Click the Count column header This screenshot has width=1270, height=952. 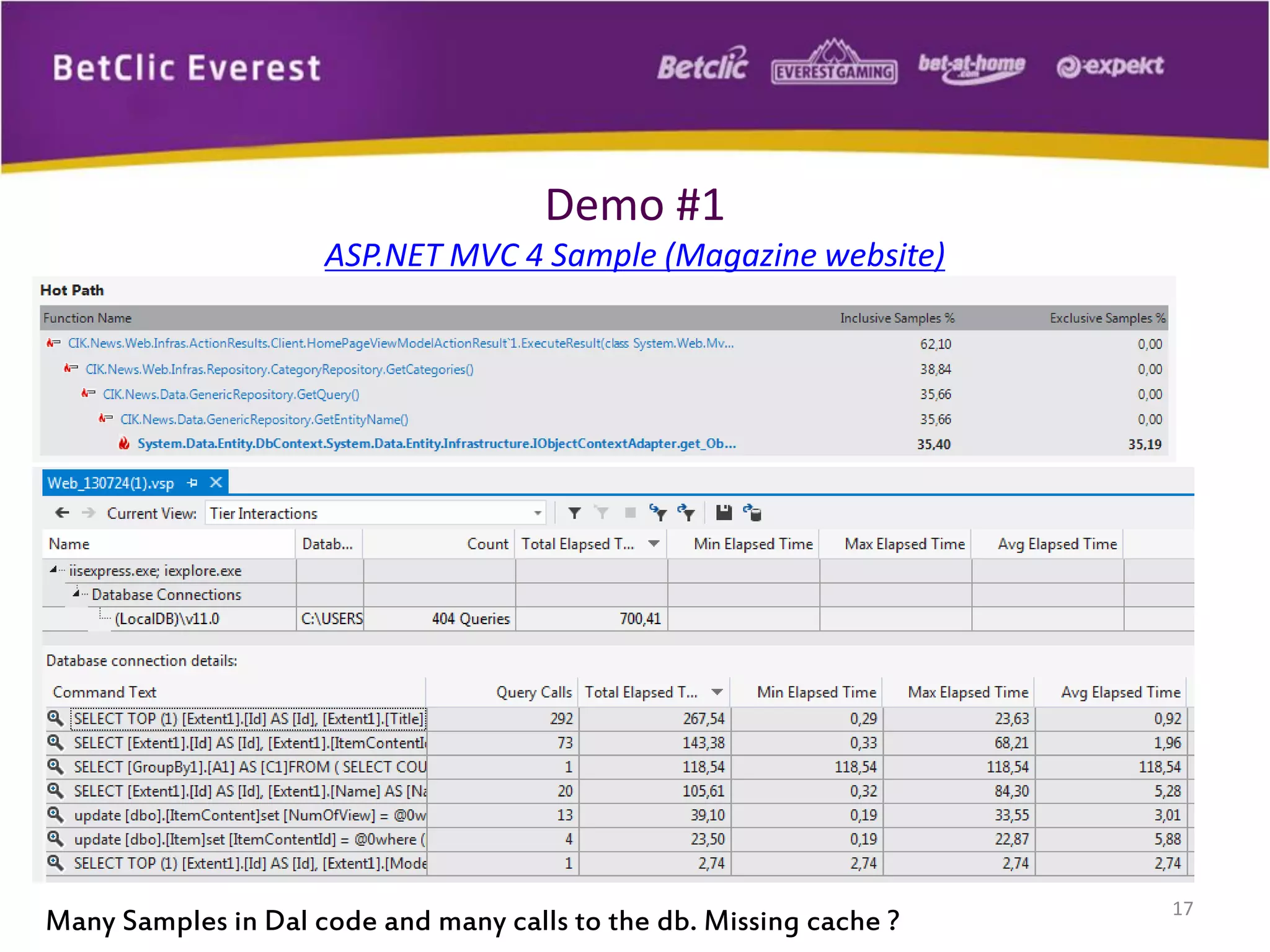click(x=438, y=544)
